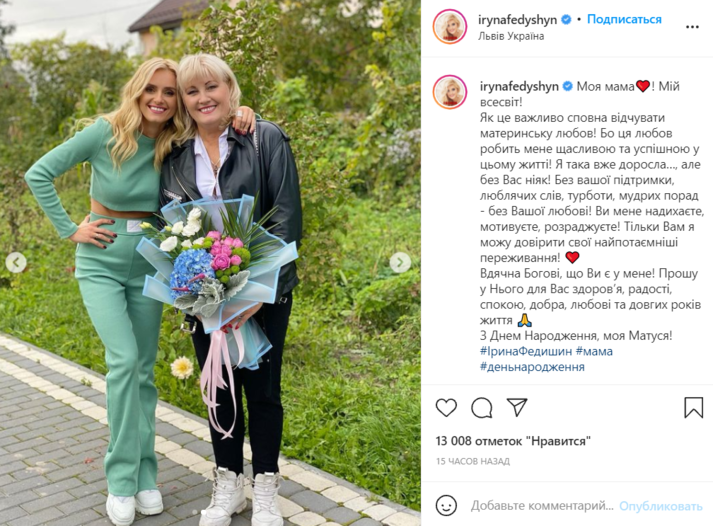Go to next photo with right arrow
The image size is (713, 526).
(400, 262)
